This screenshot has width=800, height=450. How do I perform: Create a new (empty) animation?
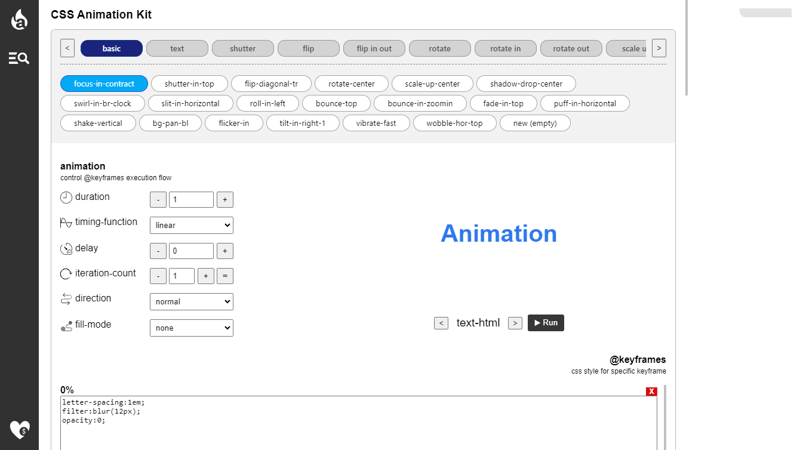click(x=535, y=123)
